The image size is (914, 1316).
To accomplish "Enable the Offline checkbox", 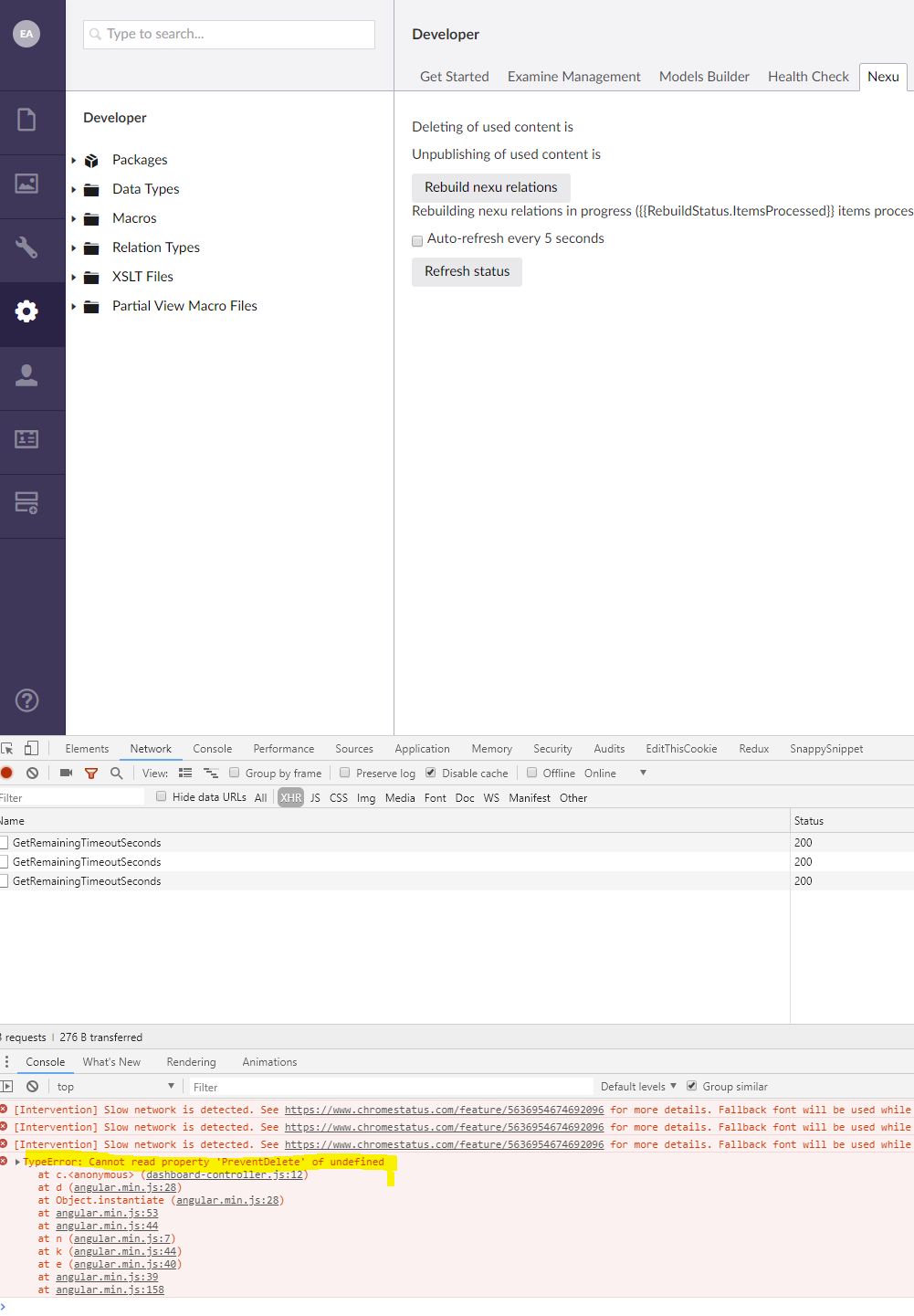I will 532,773.
